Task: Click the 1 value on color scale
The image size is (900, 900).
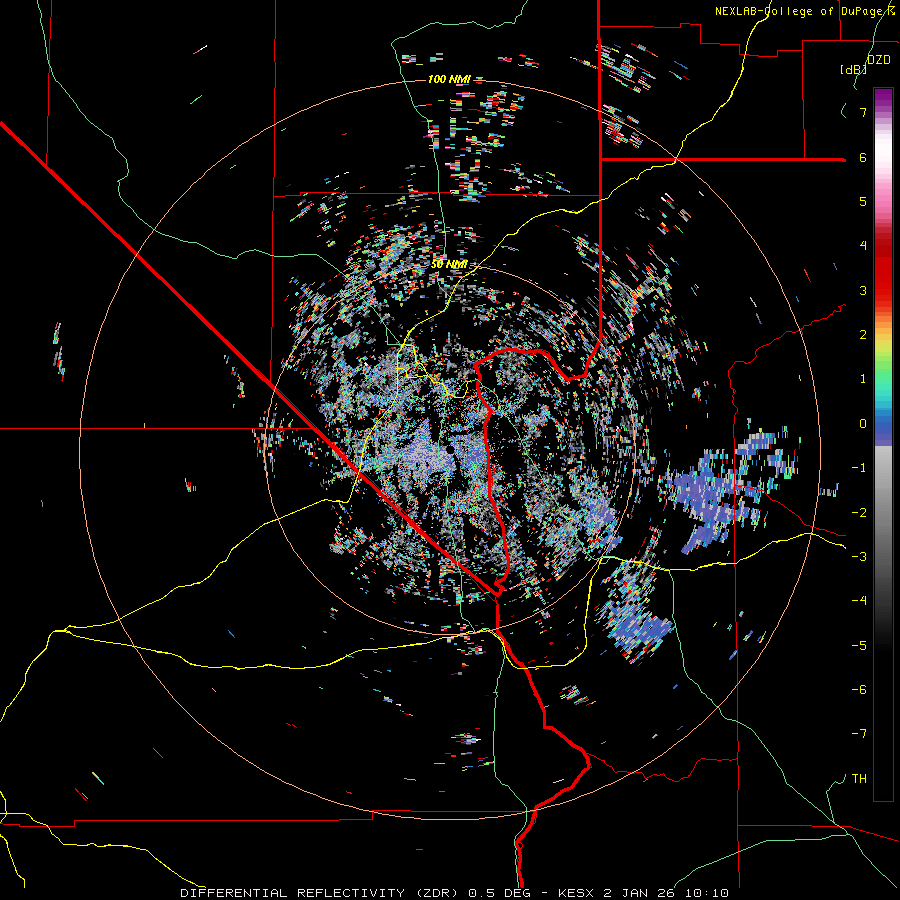Action: click(863, 379)
